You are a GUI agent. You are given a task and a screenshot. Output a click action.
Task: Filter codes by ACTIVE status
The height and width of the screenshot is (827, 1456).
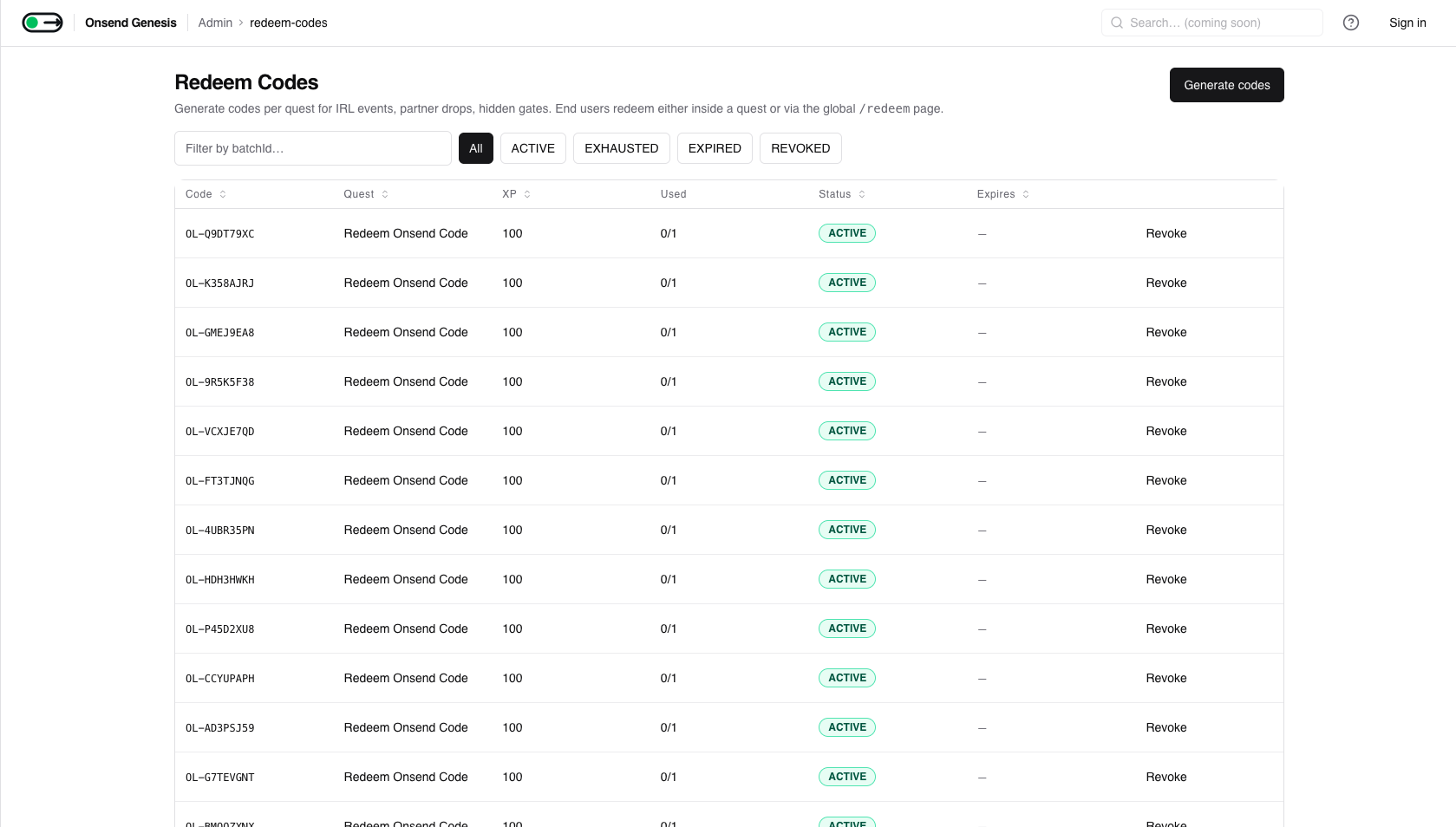click(533, 148)
